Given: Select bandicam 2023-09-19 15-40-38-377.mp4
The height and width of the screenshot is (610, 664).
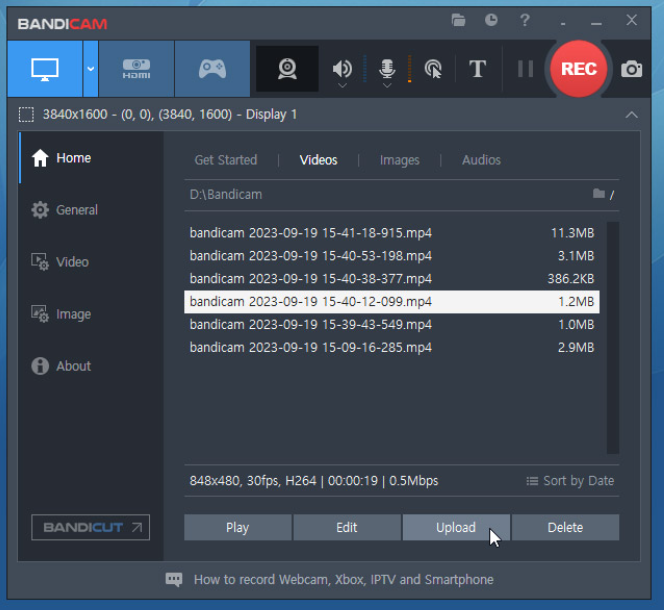Looking at the screenshot, I should pos(392,279).
